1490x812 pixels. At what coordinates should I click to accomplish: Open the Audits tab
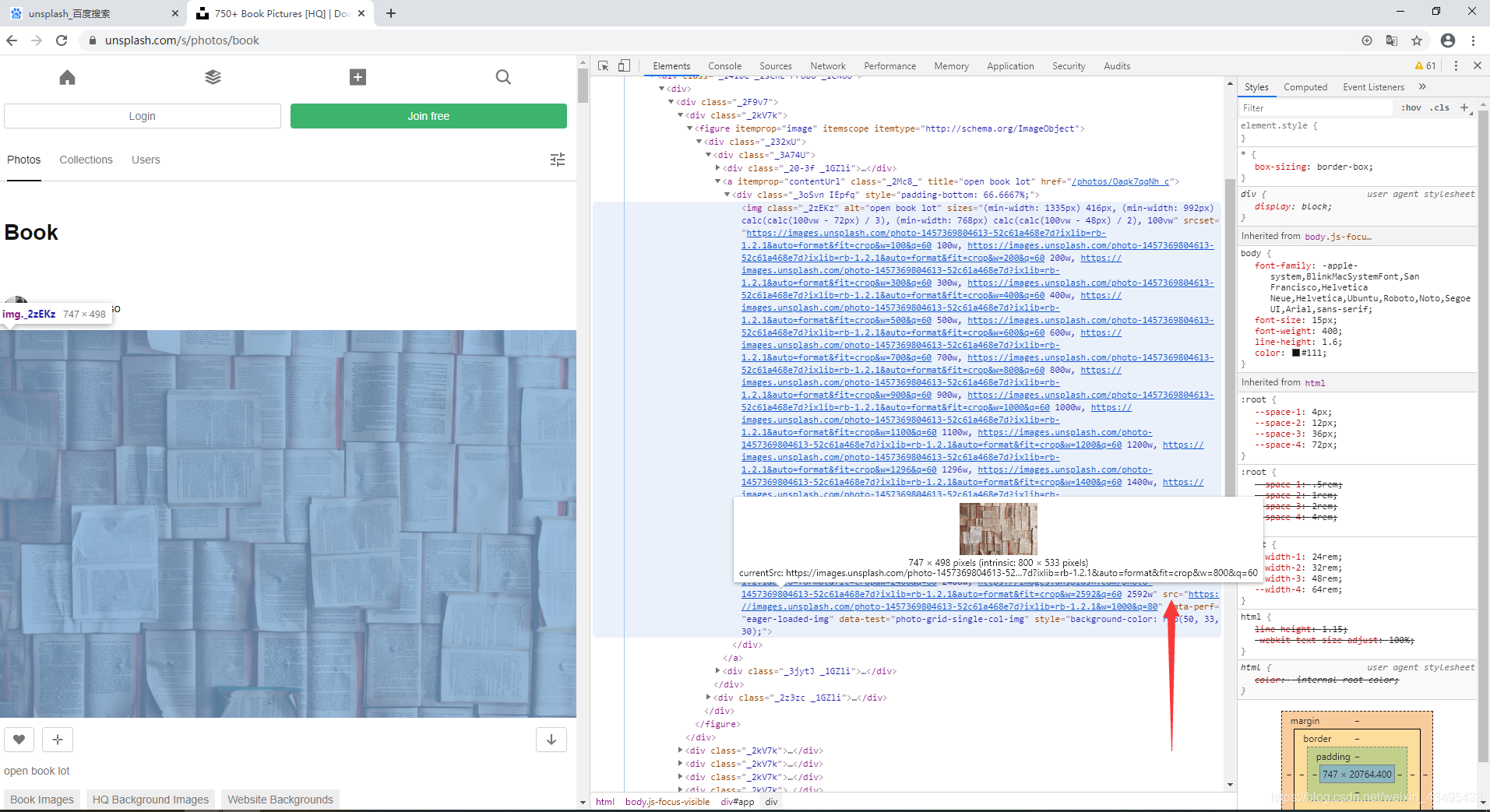coord(1117,66)
